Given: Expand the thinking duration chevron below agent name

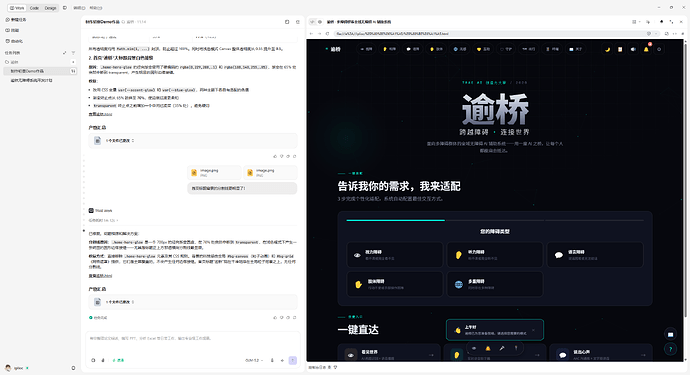Looking at the screenshot, I should point(117,221).
